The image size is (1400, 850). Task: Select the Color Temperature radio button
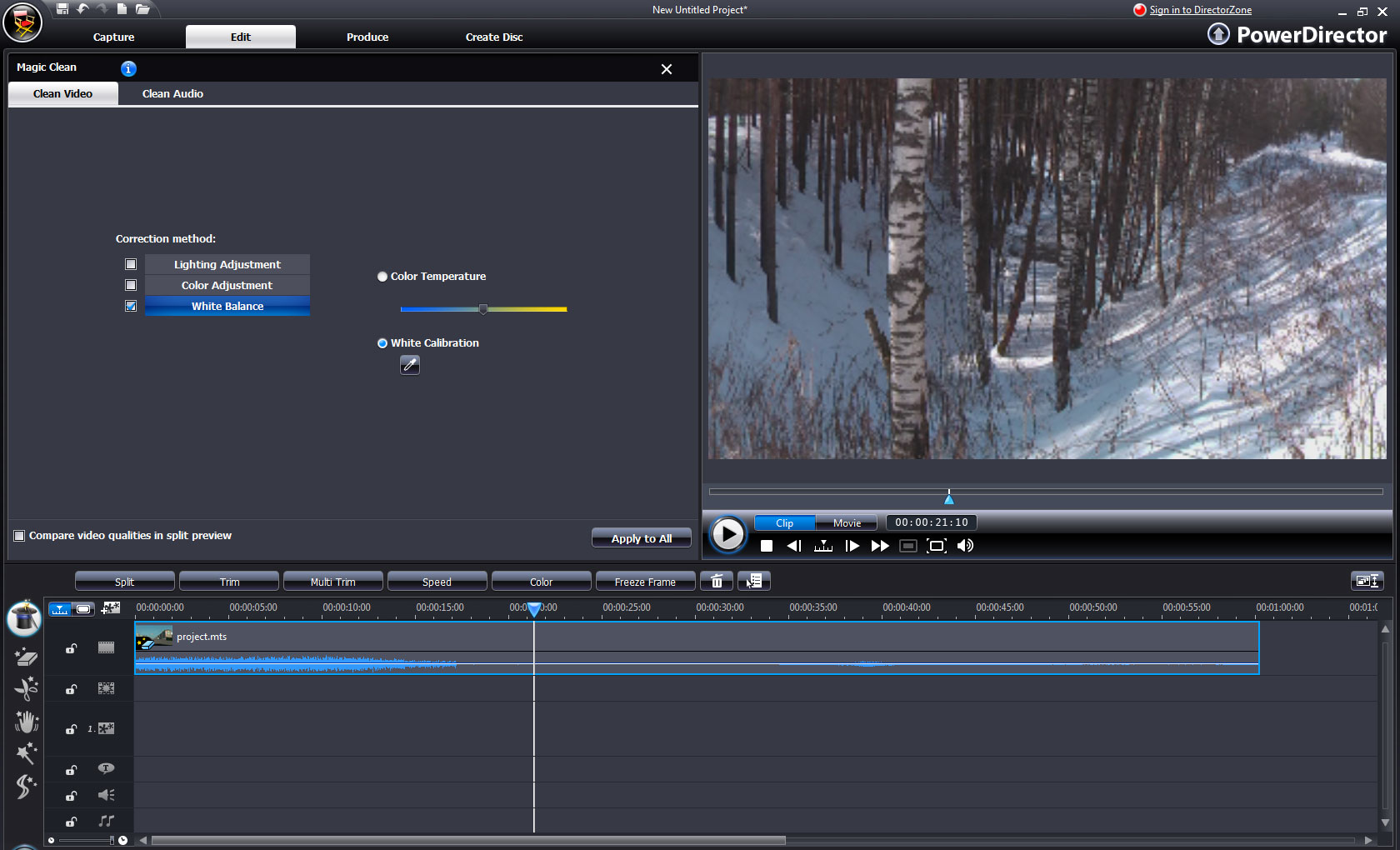click(x=382, y=277)
